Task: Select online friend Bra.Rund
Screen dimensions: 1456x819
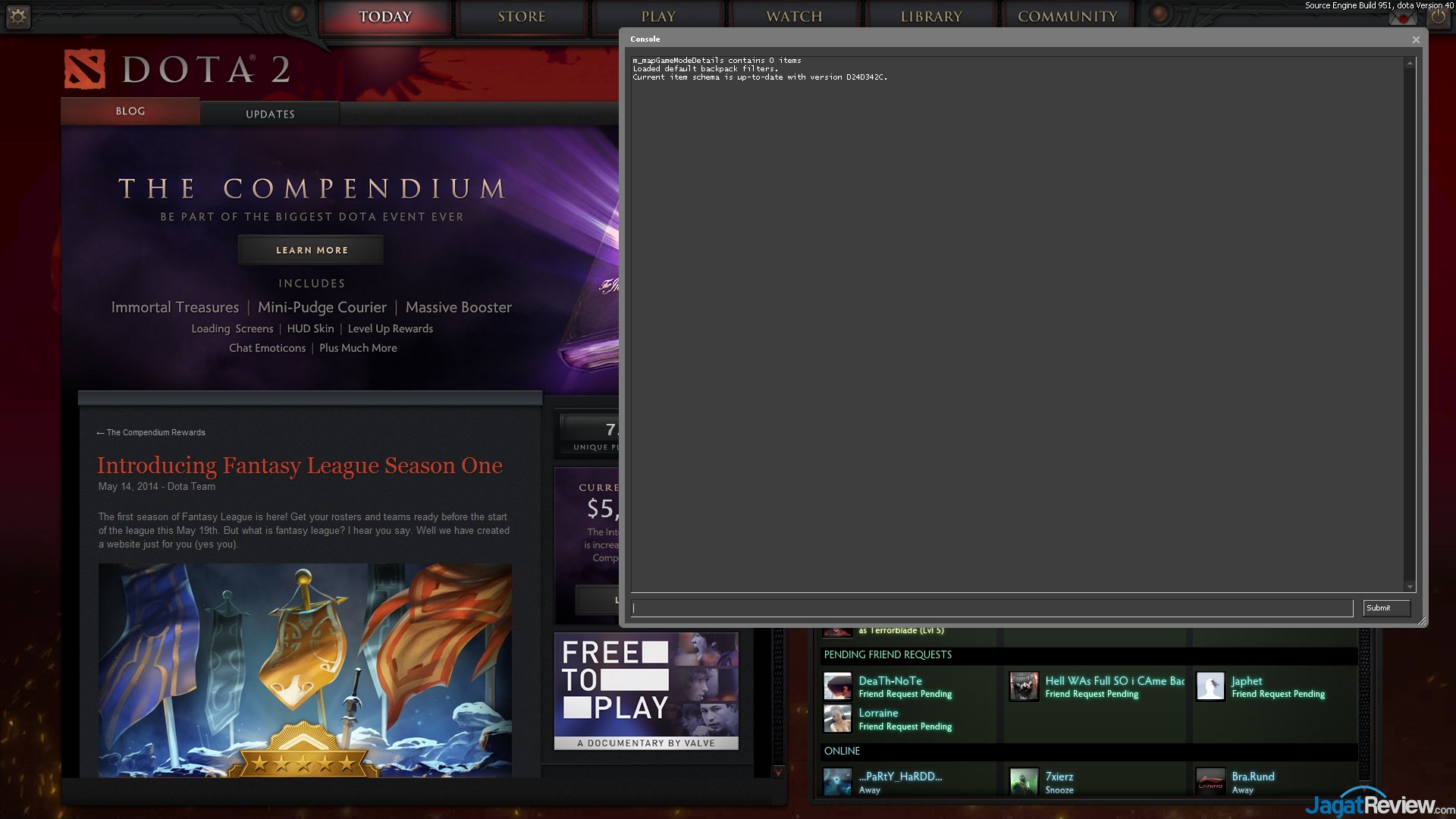Action: 1253,777
